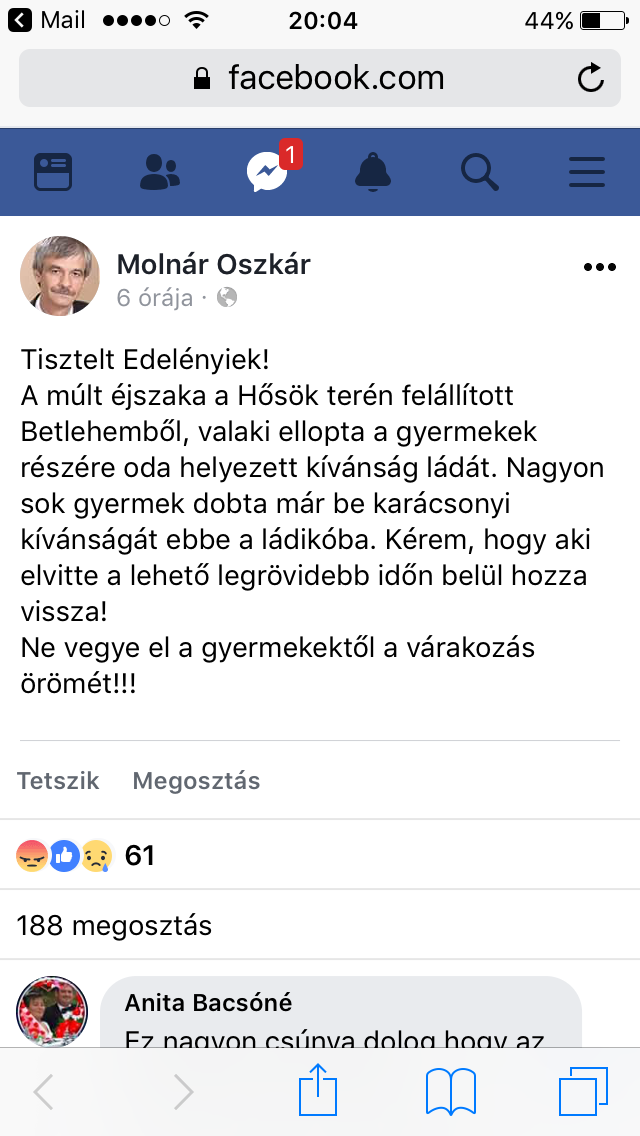Screen dimensions: 640x1136
Task: Tap Megosztás to share the post
Action: point(196,781)
